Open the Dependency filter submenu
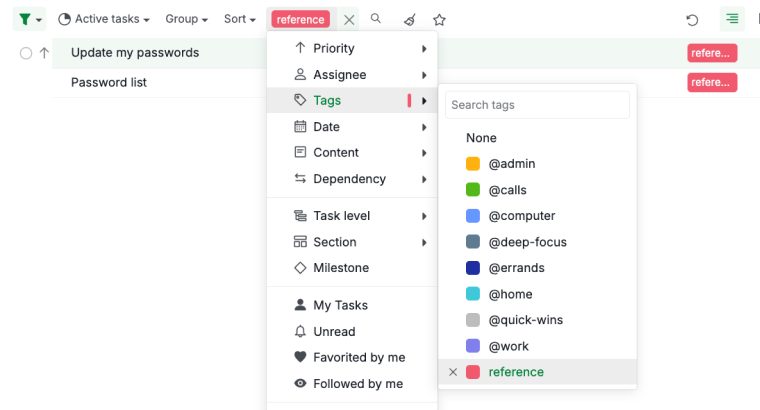The height and width of the screenshot is (410, 760). tap(352, 179)
